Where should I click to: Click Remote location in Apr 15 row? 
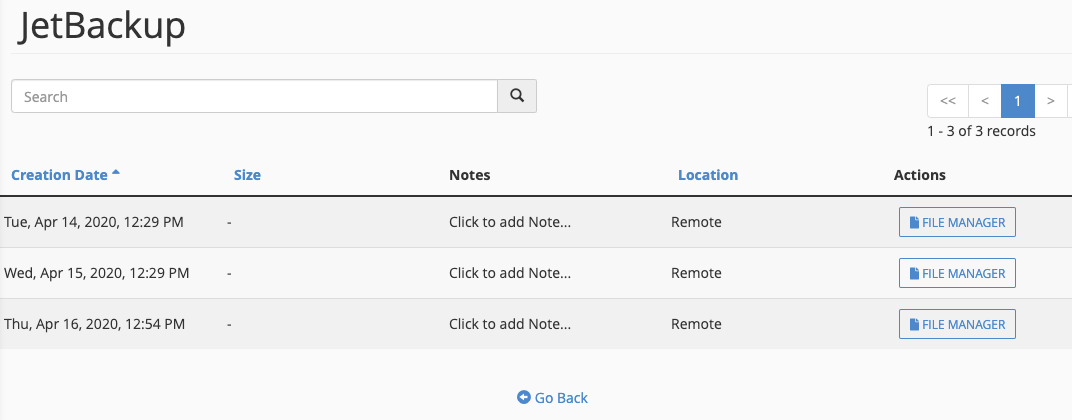click(696, 273)
